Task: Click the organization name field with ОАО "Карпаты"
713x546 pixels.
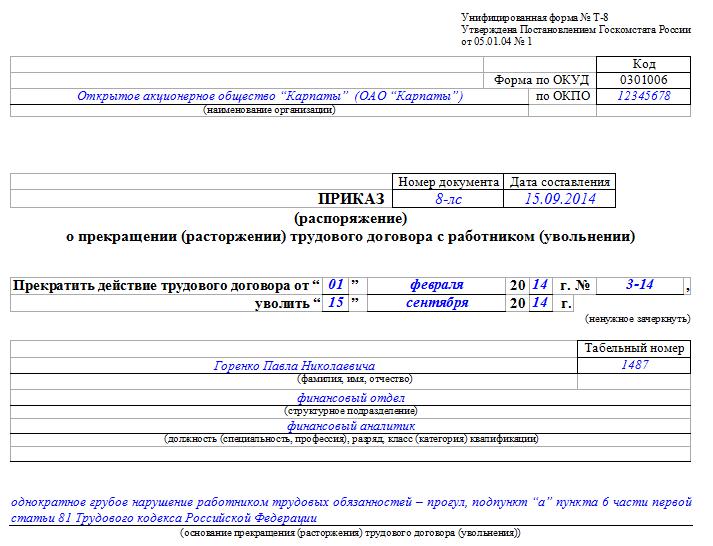Action: click(x=269, y=96)
